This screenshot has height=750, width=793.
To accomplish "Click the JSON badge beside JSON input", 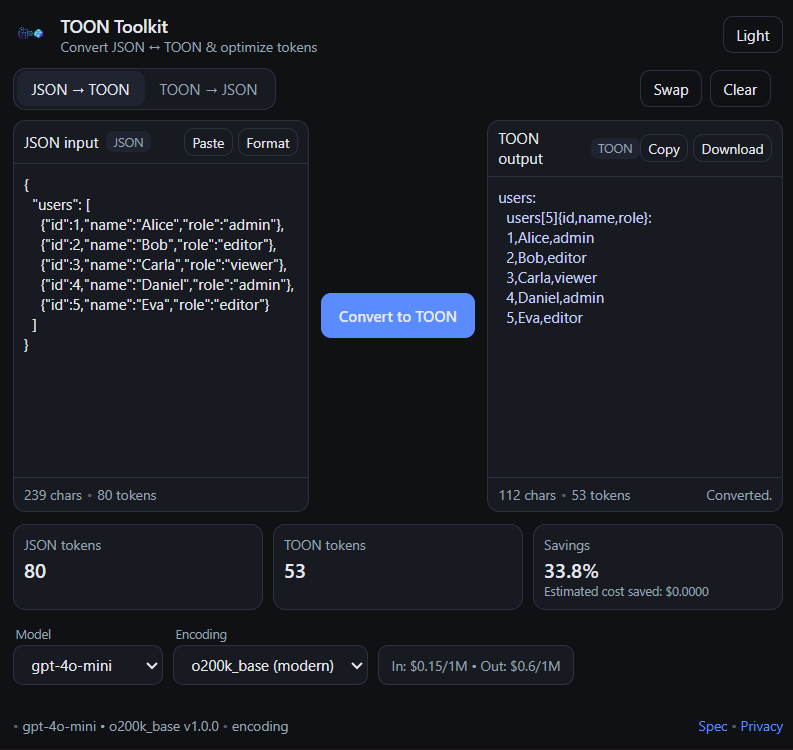I will (128, 143).
